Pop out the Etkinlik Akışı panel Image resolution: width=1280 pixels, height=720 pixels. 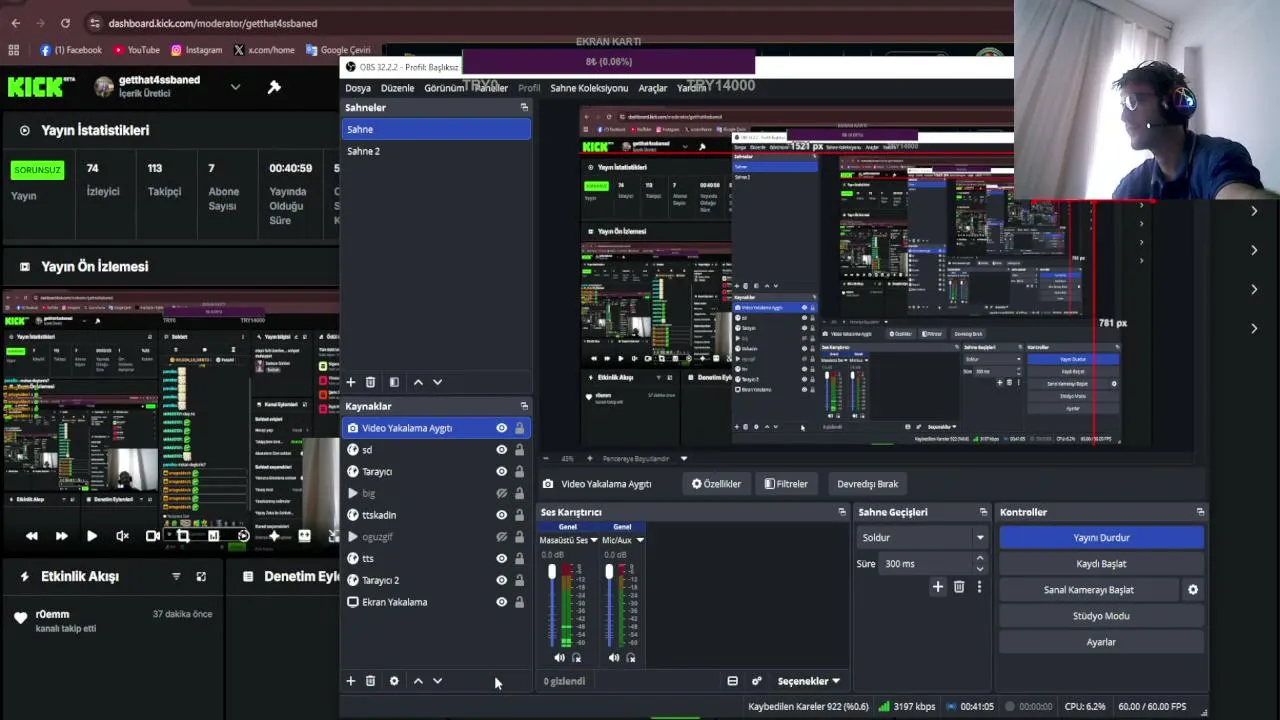[x=201, y=576]
